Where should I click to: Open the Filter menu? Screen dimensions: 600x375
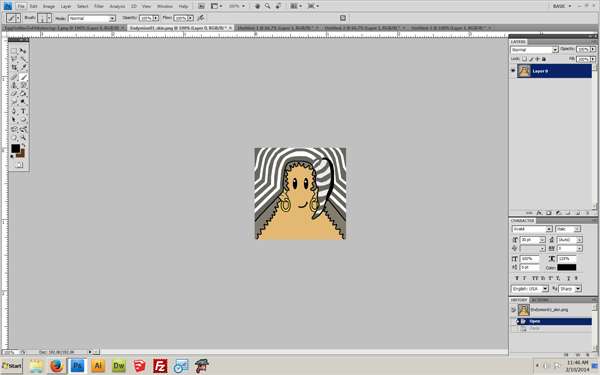tap(99, 6)
